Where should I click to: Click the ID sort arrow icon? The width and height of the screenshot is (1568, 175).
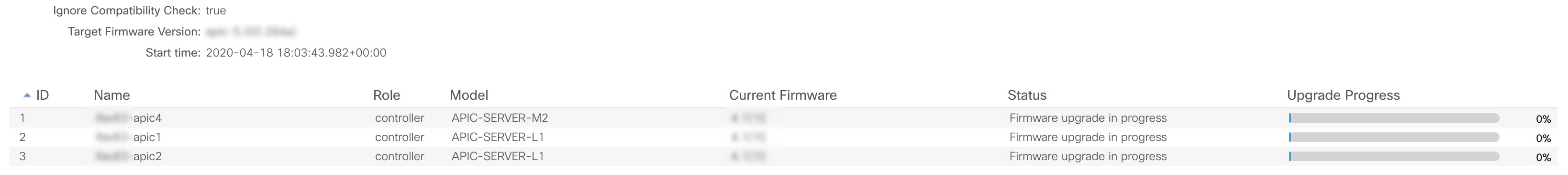[27, 95]
